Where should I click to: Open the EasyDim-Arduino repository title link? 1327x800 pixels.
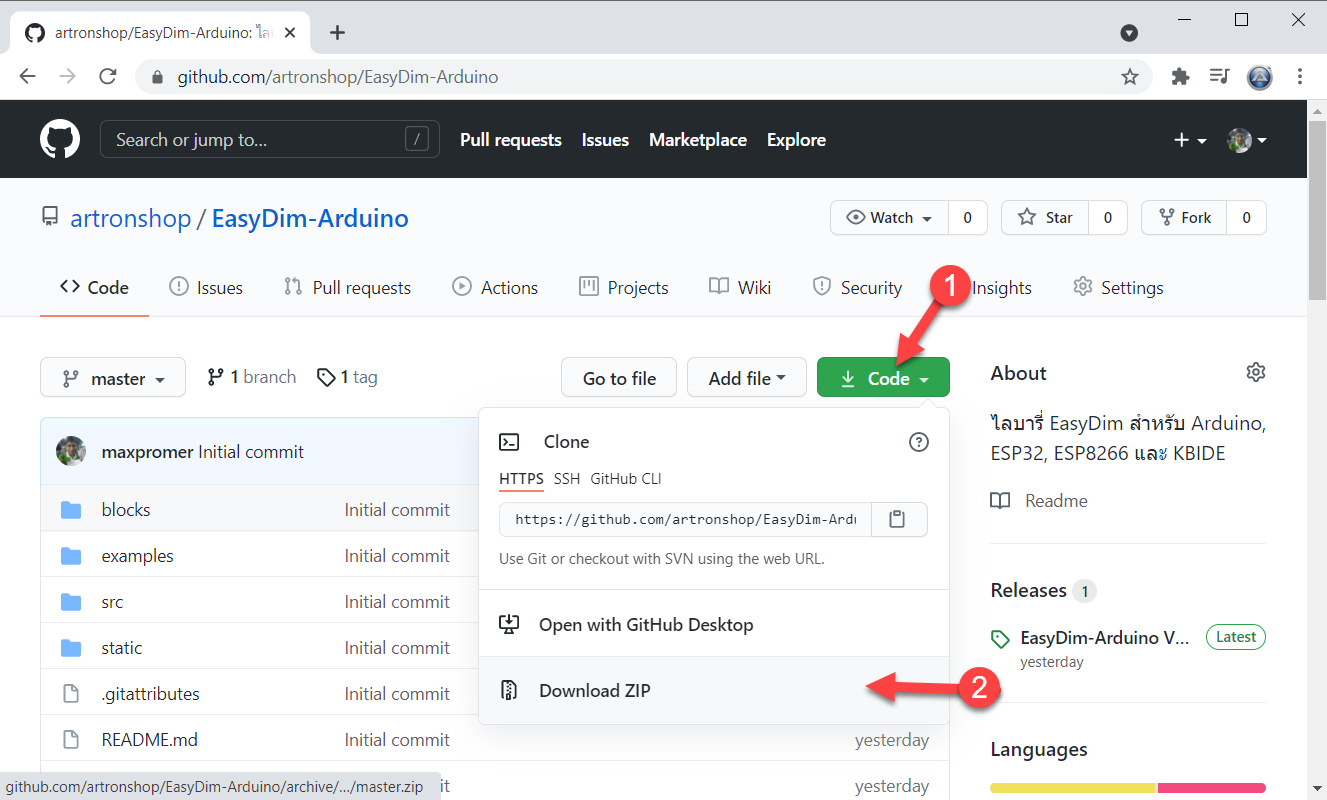pos(310,218)
